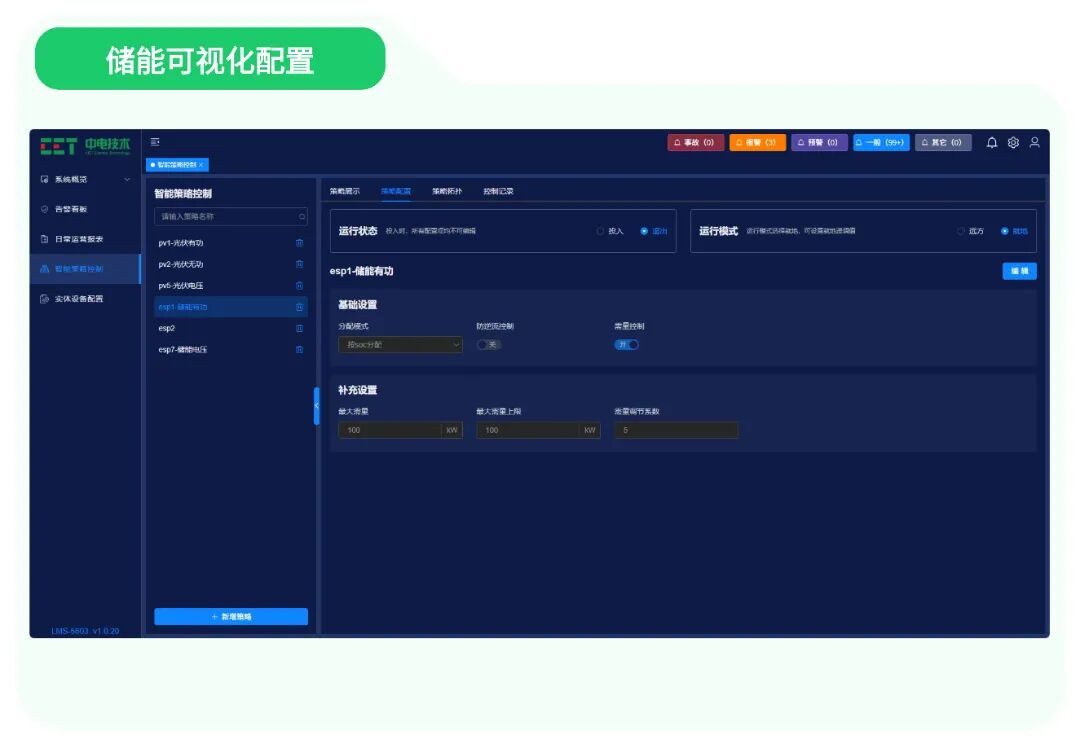Enable the 防逆流控制 switch
Viewport: 1080px width, 756px height.
(489, 344)
